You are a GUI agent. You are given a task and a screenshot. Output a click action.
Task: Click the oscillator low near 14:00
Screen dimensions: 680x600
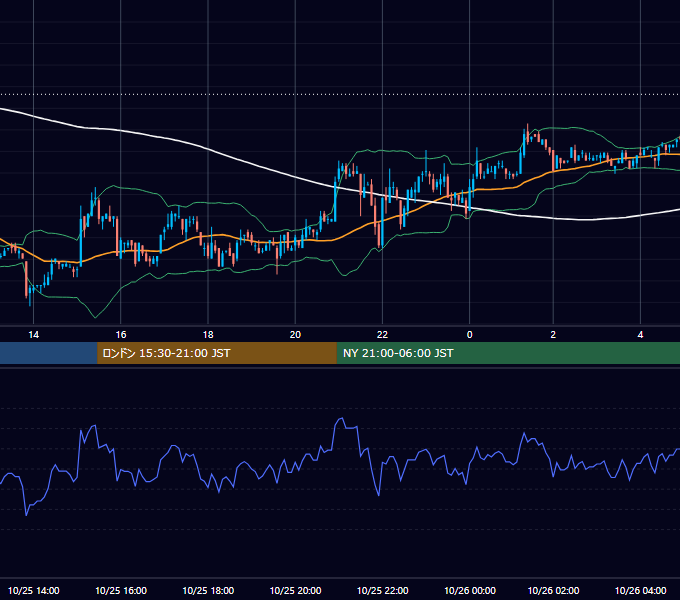tap(26, 515)
